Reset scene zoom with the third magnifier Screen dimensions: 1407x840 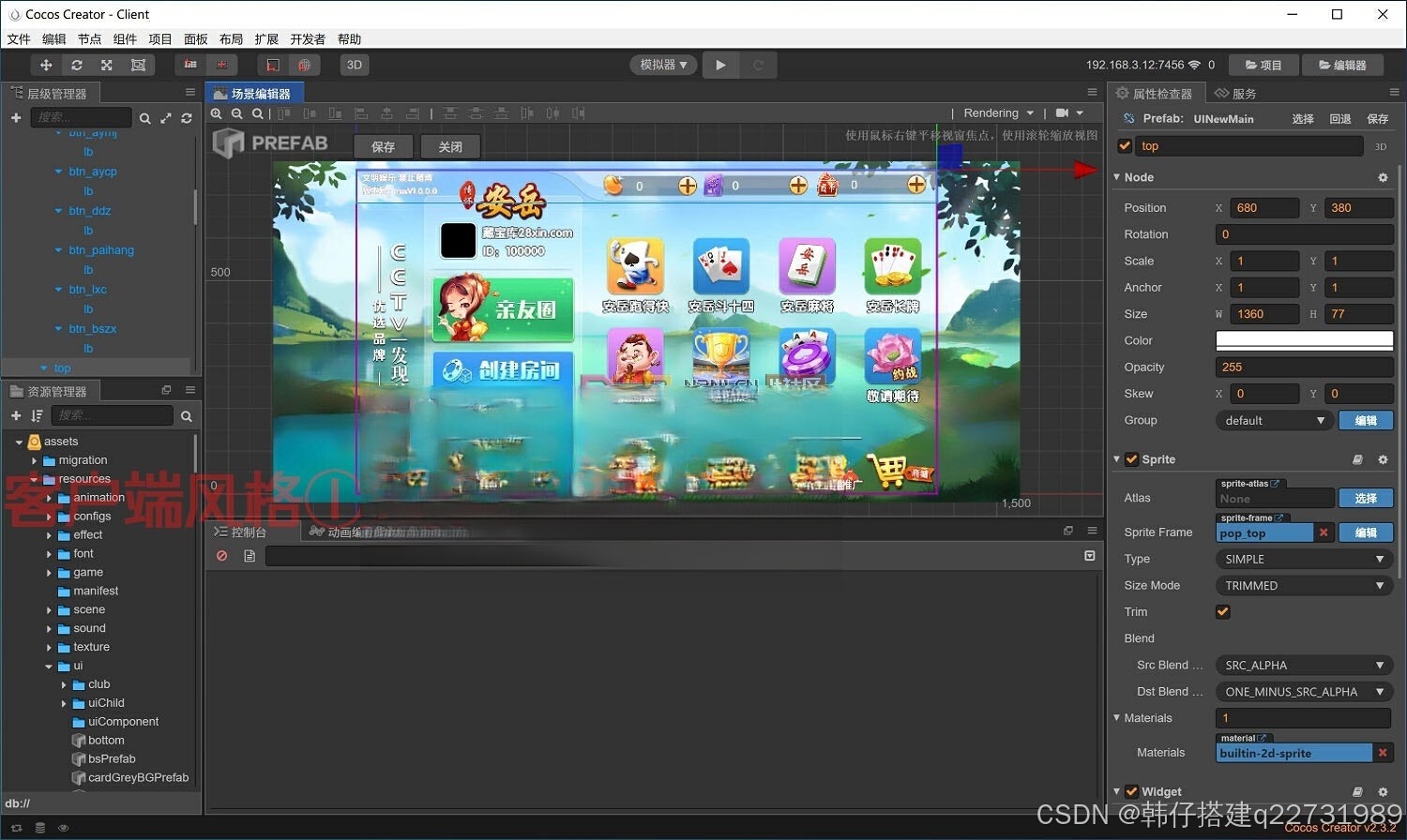pyautogui.click(x=257, y=113)
